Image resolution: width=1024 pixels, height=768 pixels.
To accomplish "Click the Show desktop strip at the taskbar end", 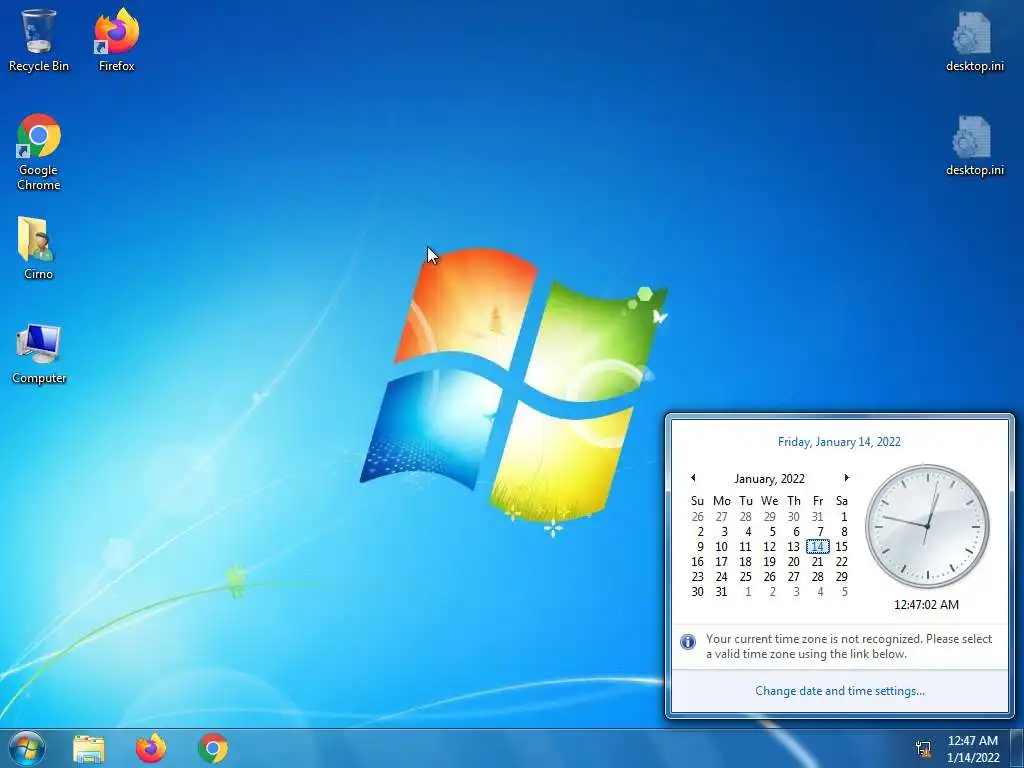I will 1017,748.
